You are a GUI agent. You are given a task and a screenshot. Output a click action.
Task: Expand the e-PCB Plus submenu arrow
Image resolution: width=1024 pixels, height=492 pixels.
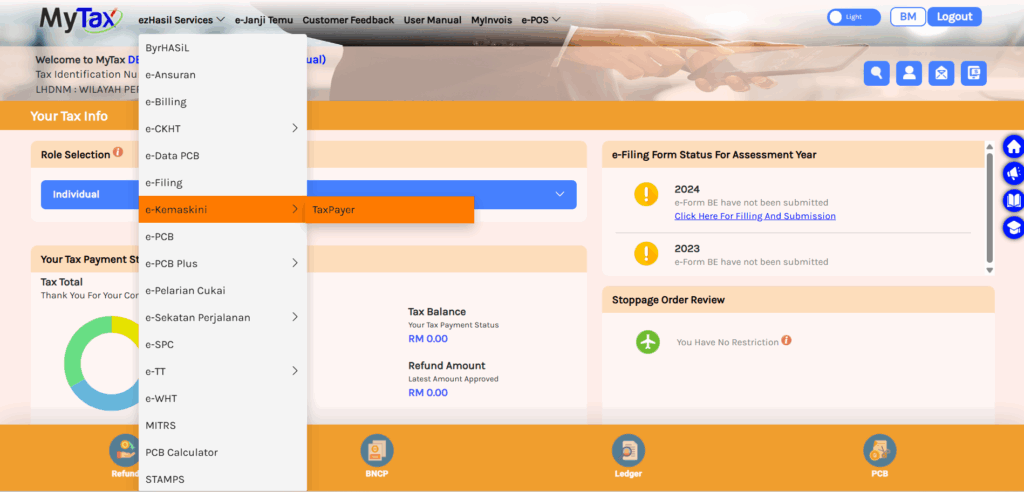[x=295, y=263]
